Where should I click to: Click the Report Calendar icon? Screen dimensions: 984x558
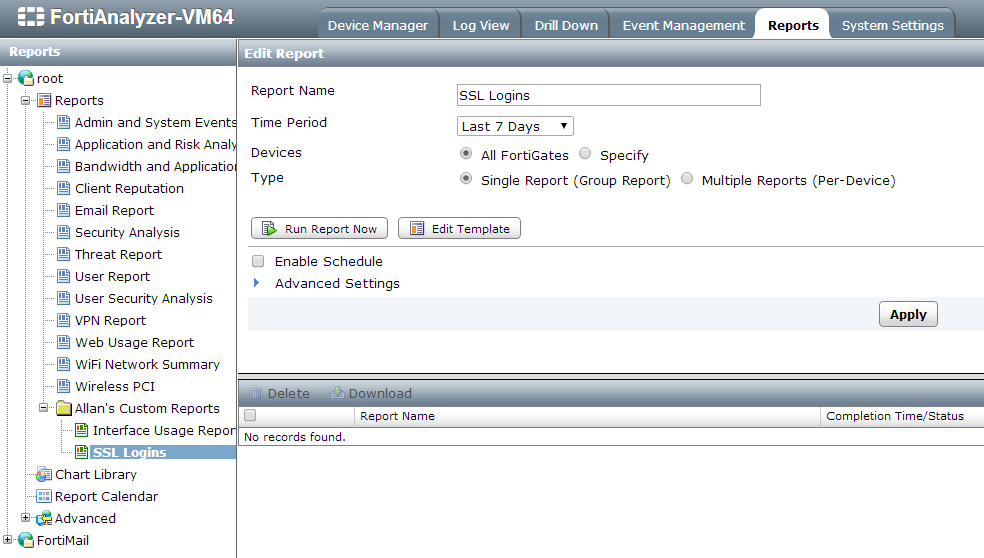pyautogui.click(x=44, y=496)
